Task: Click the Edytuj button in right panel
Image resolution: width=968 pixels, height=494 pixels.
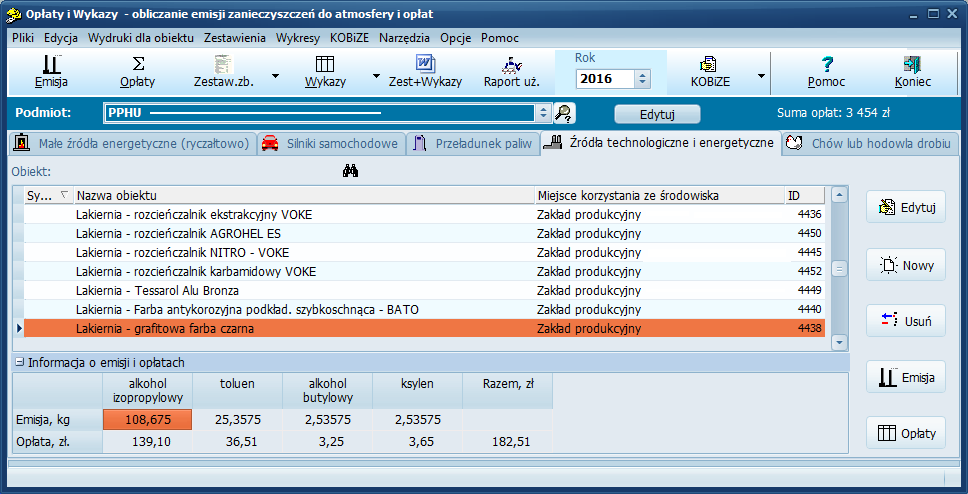Action: pos(906,207)
